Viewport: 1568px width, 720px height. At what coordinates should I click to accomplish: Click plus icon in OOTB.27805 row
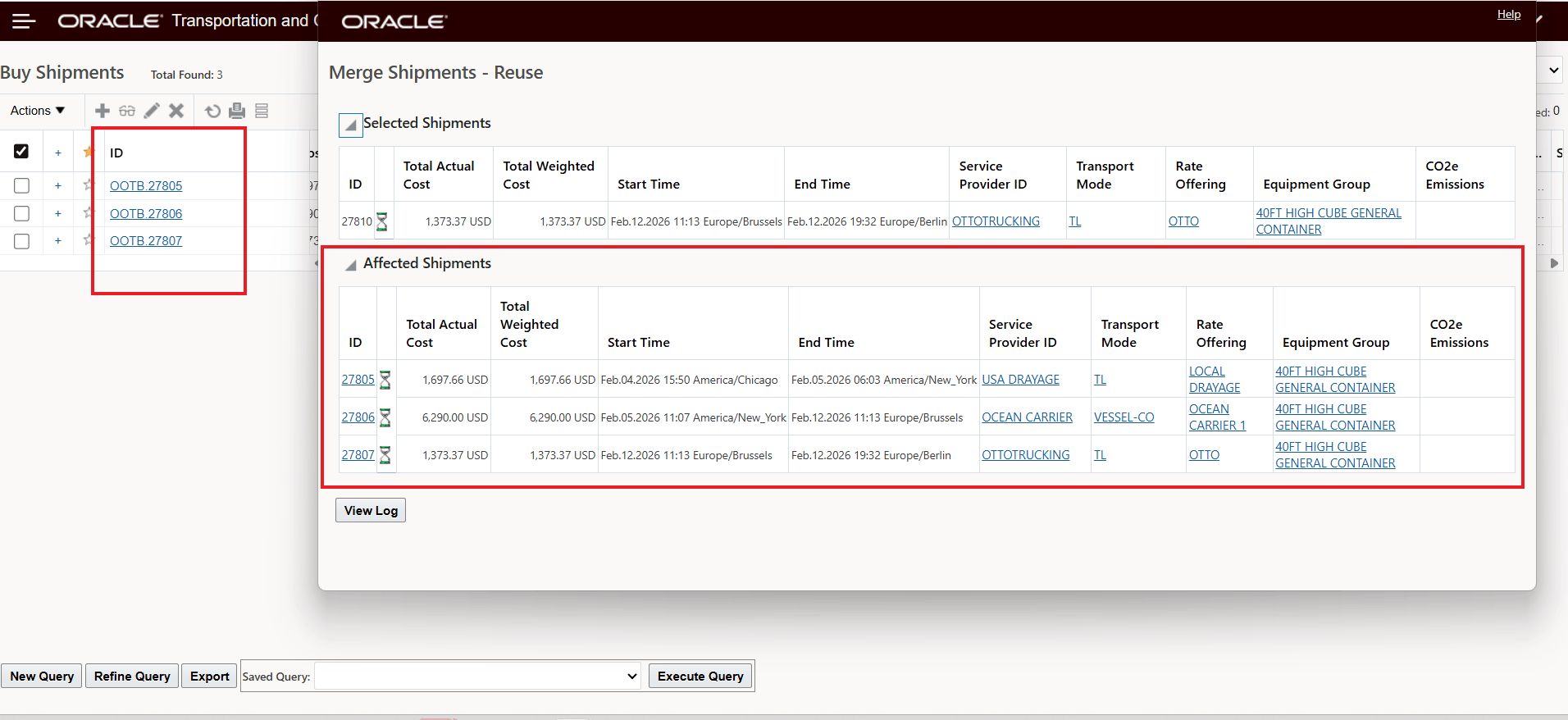point(58,186)
